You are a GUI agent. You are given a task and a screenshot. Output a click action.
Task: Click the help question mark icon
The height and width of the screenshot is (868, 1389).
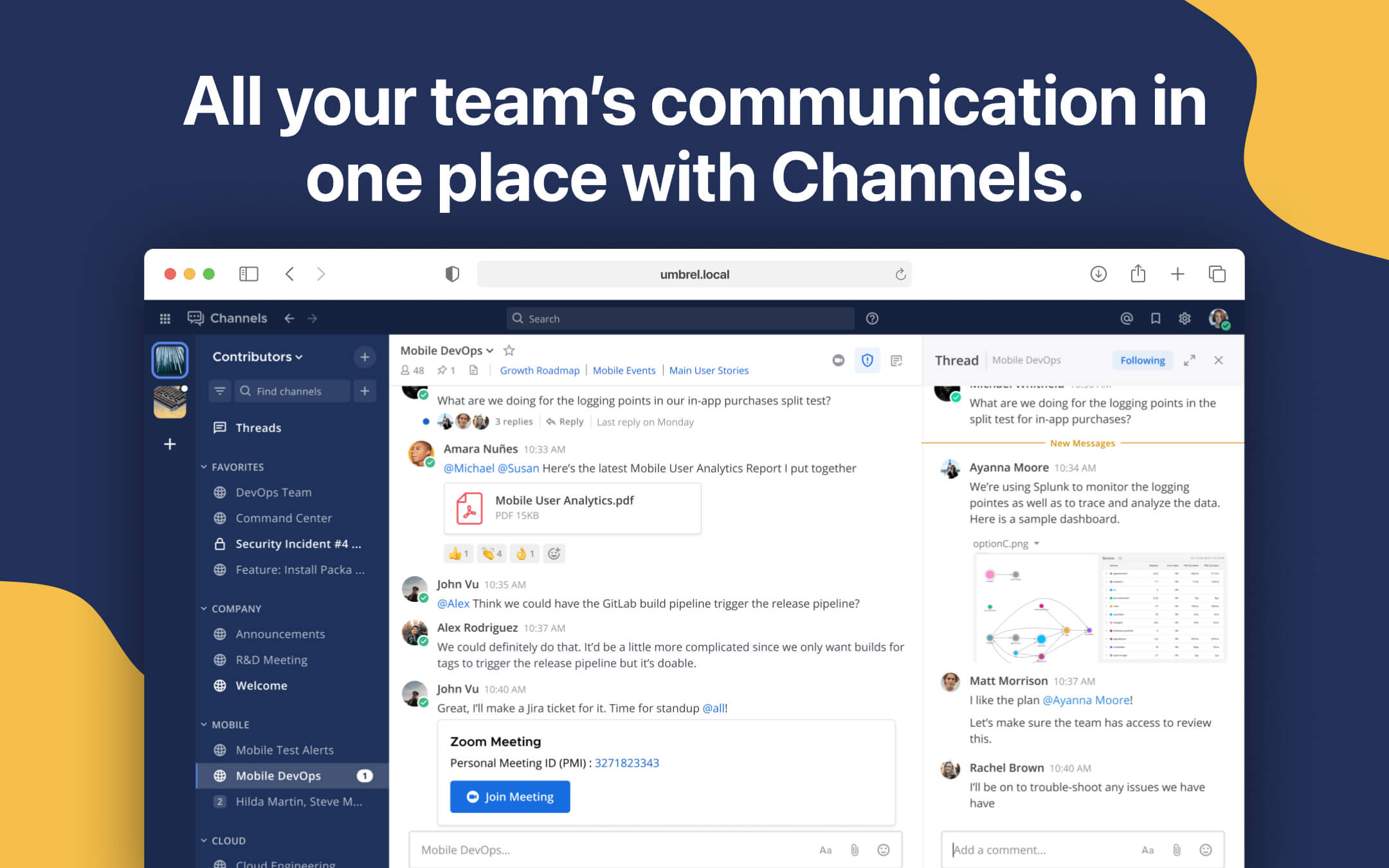pyautogui.click(x=872, y=318)
